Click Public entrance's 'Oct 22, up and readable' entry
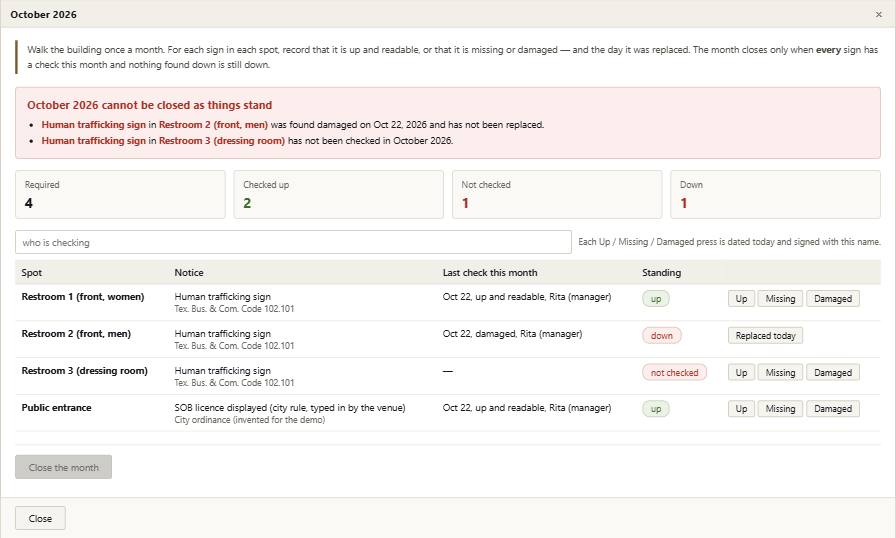The width and height of the screenshot is (896, 538). pos(527,407)
